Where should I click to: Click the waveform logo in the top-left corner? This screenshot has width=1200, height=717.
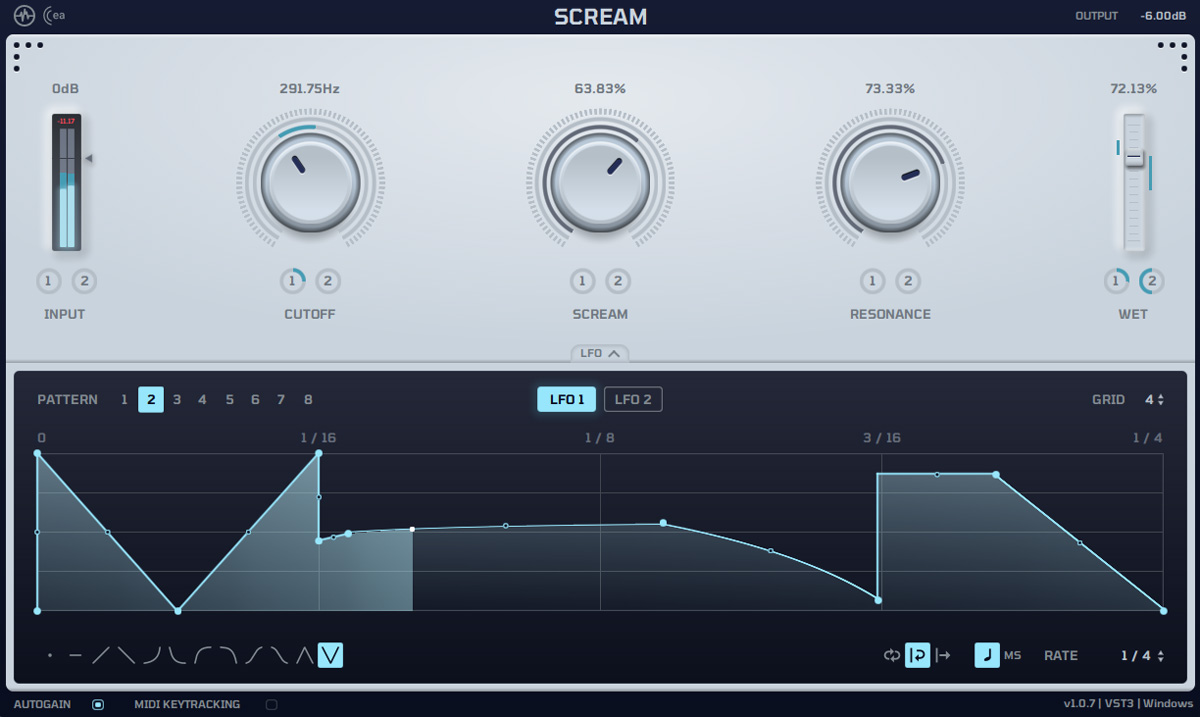pyautogui.click(x=24, y=15)
